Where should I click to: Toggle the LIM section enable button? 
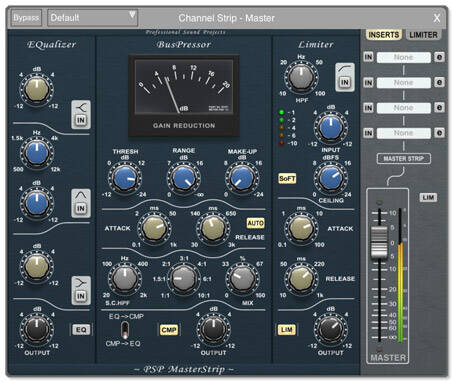[287, 330]
